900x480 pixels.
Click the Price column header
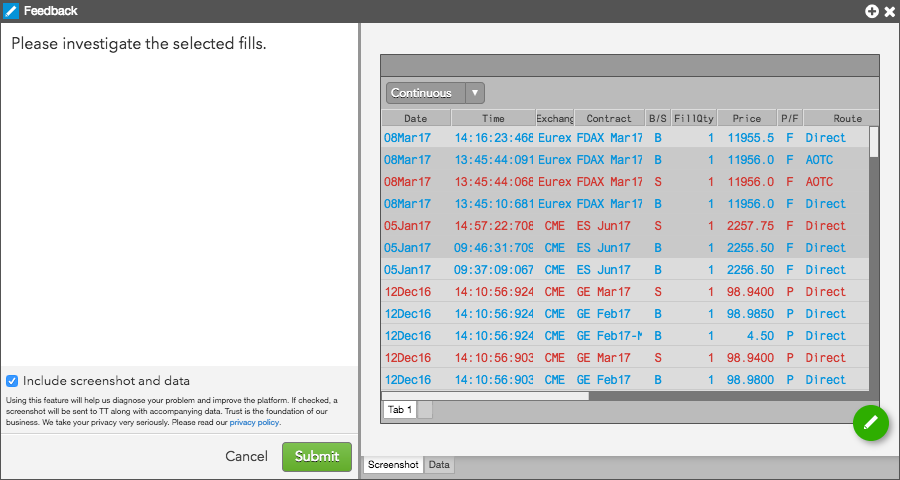pyautogui.click(x=747, y=118)
